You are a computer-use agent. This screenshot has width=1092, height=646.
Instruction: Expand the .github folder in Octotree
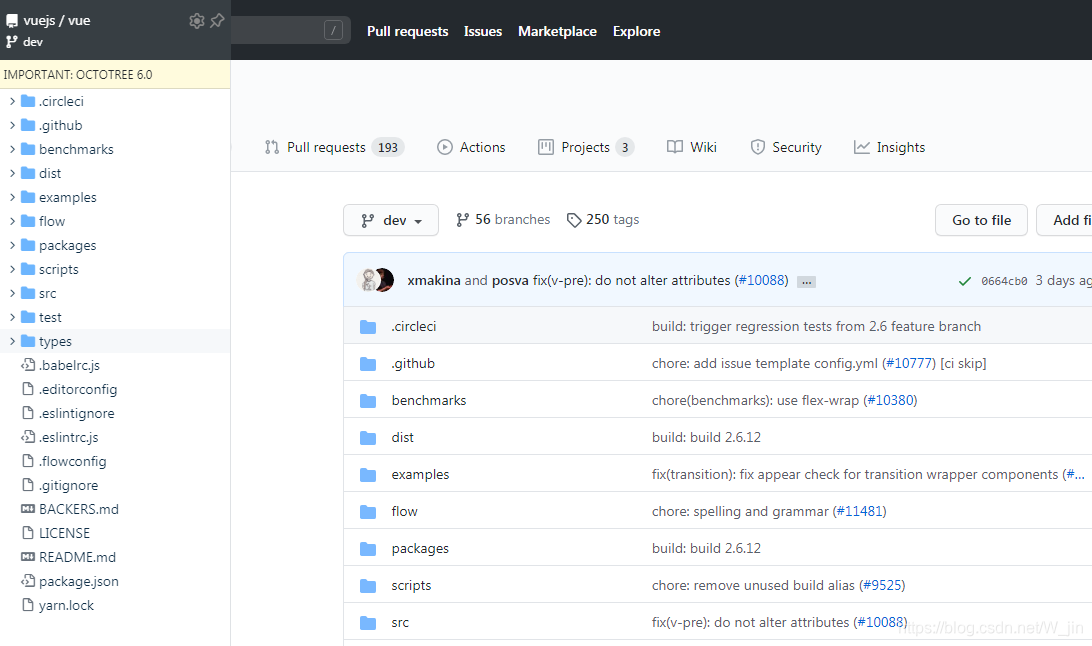click(12, 125)
